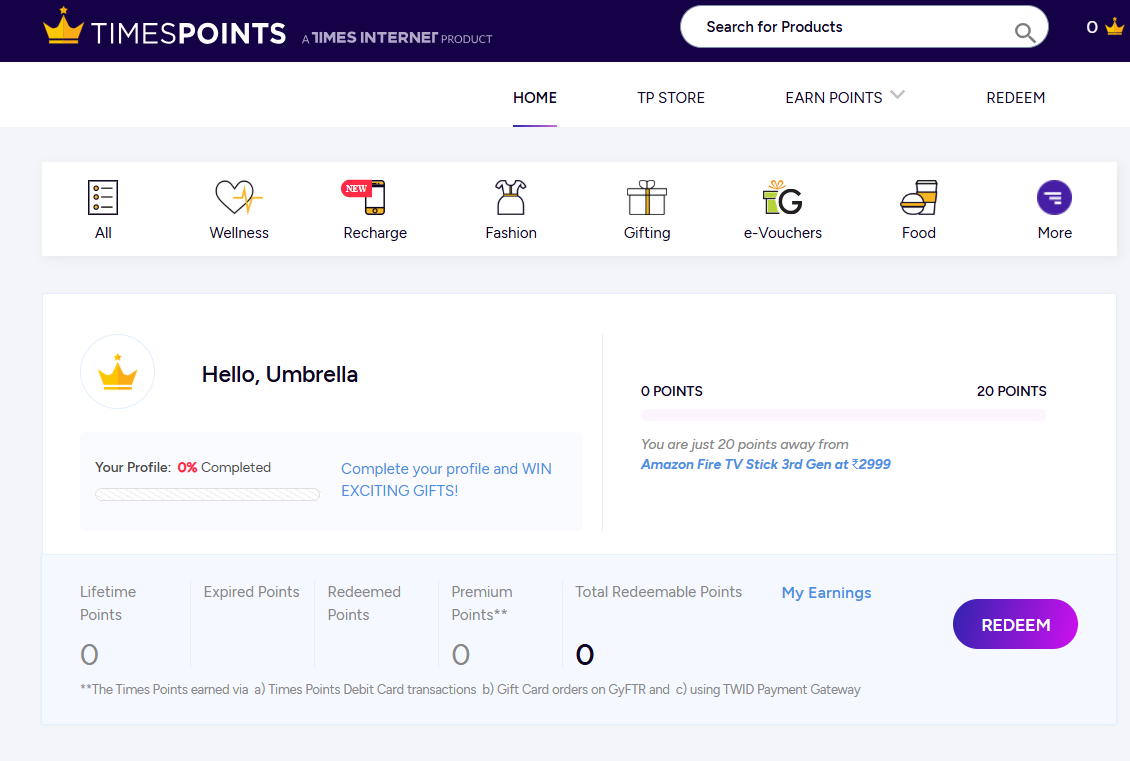Screen dimensions: 1130x761
Task: Open the Gifting gift box icon
Action: pos(647,197)
